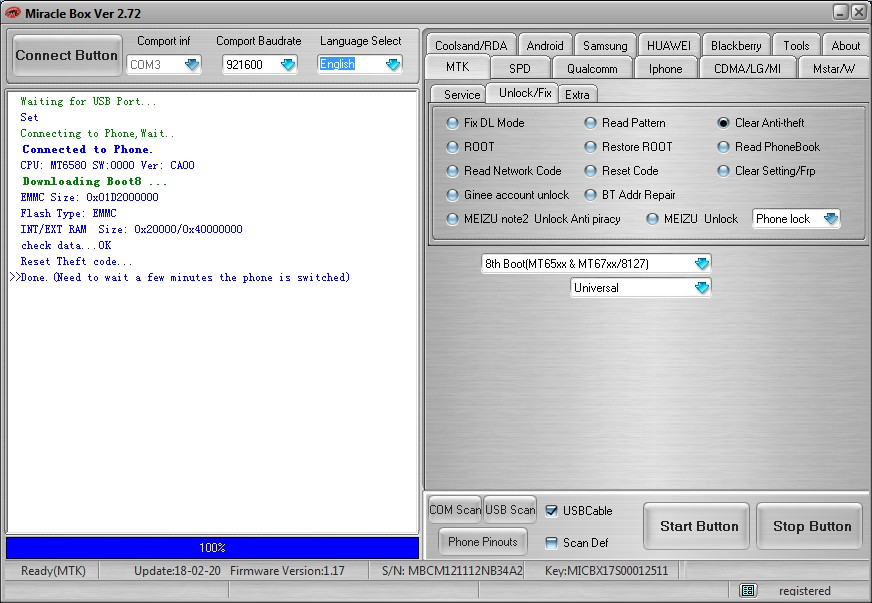This screenshot has width=872, height=603.
Task: Open the About tab
Action: click(845, 46)
